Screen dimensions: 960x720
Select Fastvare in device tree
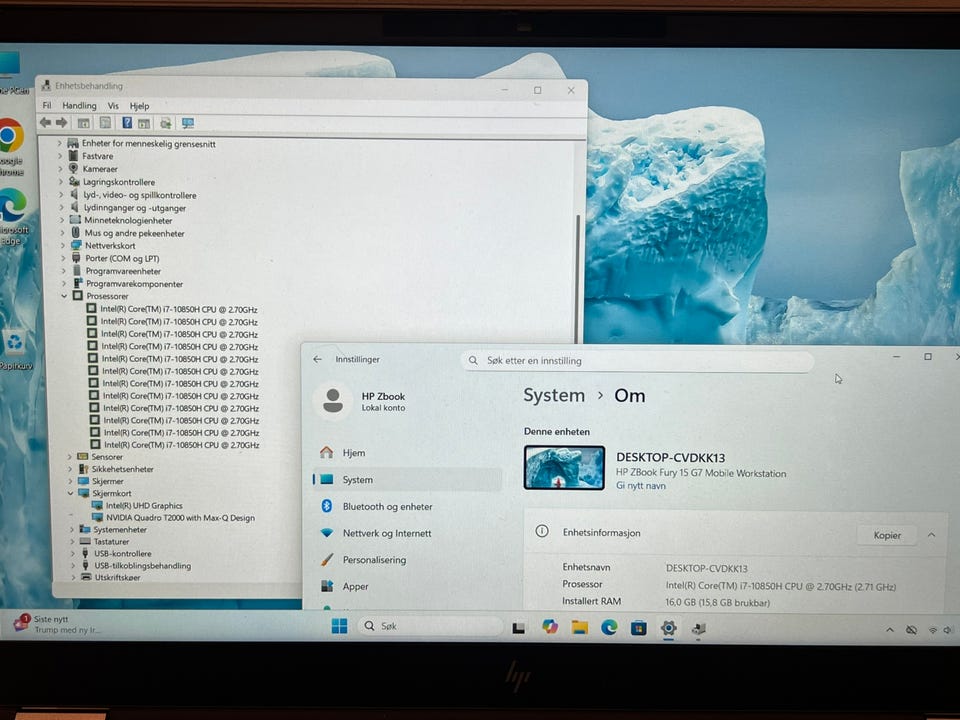[x=98, y=156]
